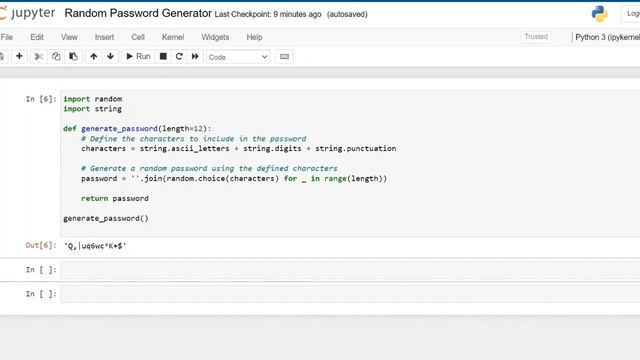Click the 'def generate_password(length=12):' line

(137, 129)
